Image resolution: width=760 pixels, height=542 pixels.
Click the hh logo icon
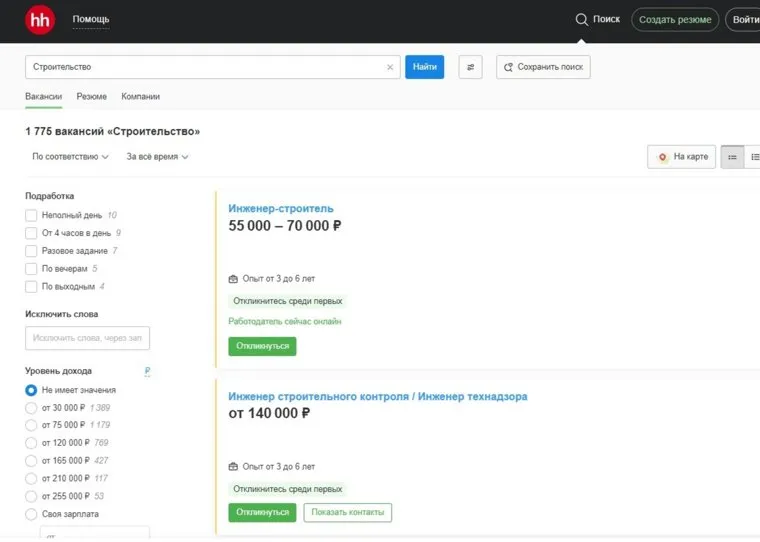[40, 19]
